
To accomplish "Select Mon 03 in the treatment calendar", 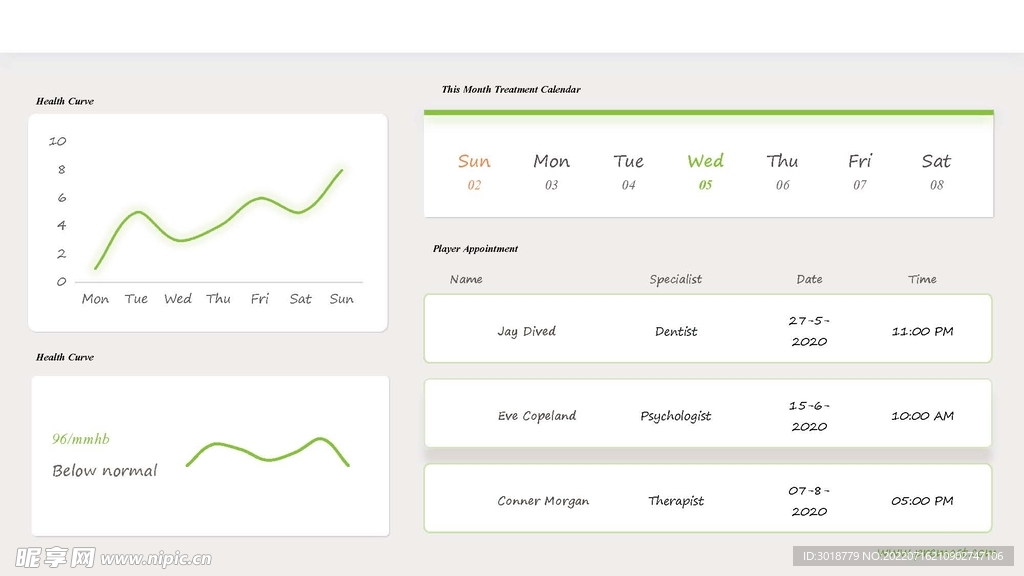I will (551, 172).
